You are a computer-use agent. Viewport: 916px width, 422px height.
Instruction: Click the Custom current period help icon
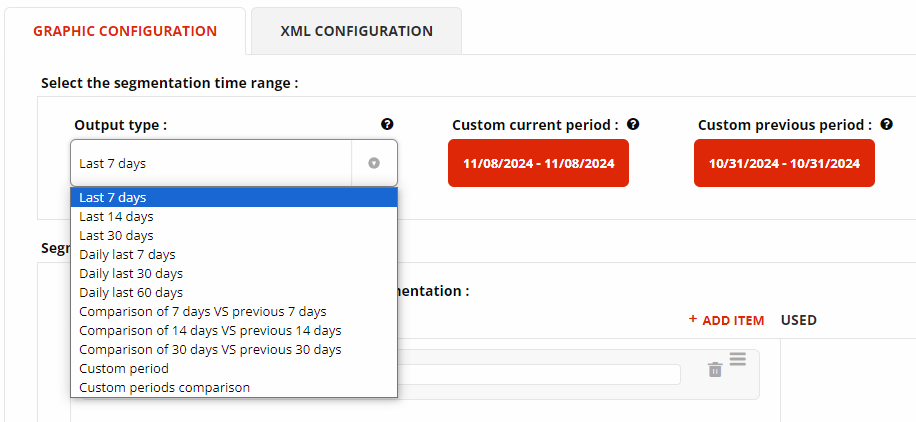pos(633,125)
